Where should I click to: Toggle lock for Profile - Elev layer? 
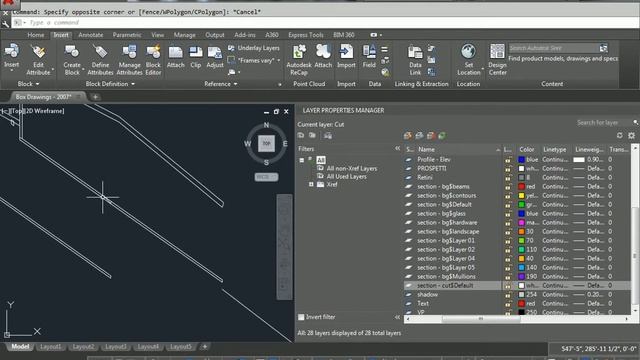coord(508,160)
